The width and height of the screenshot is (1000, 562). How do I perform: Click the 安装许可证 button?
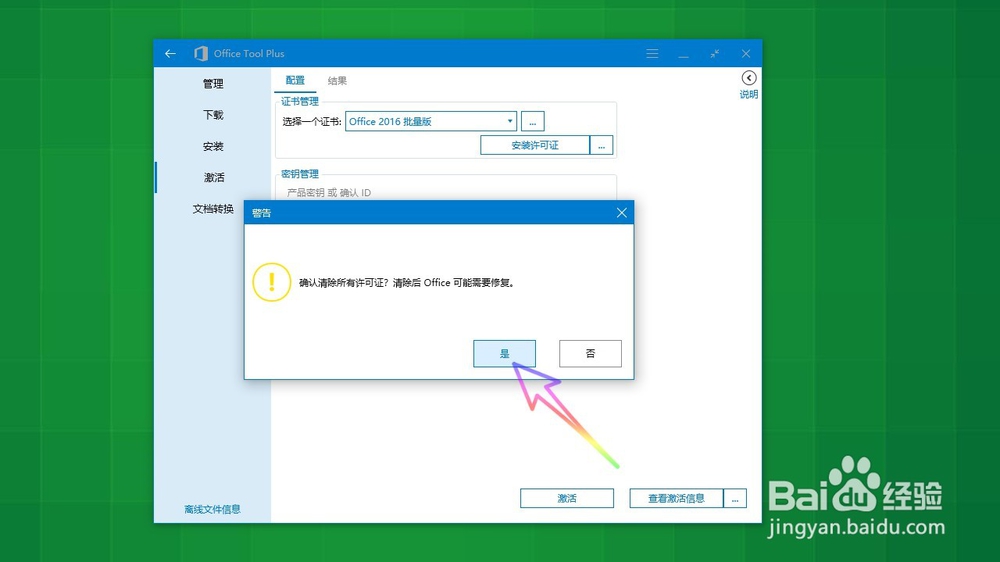pos(534,145)
